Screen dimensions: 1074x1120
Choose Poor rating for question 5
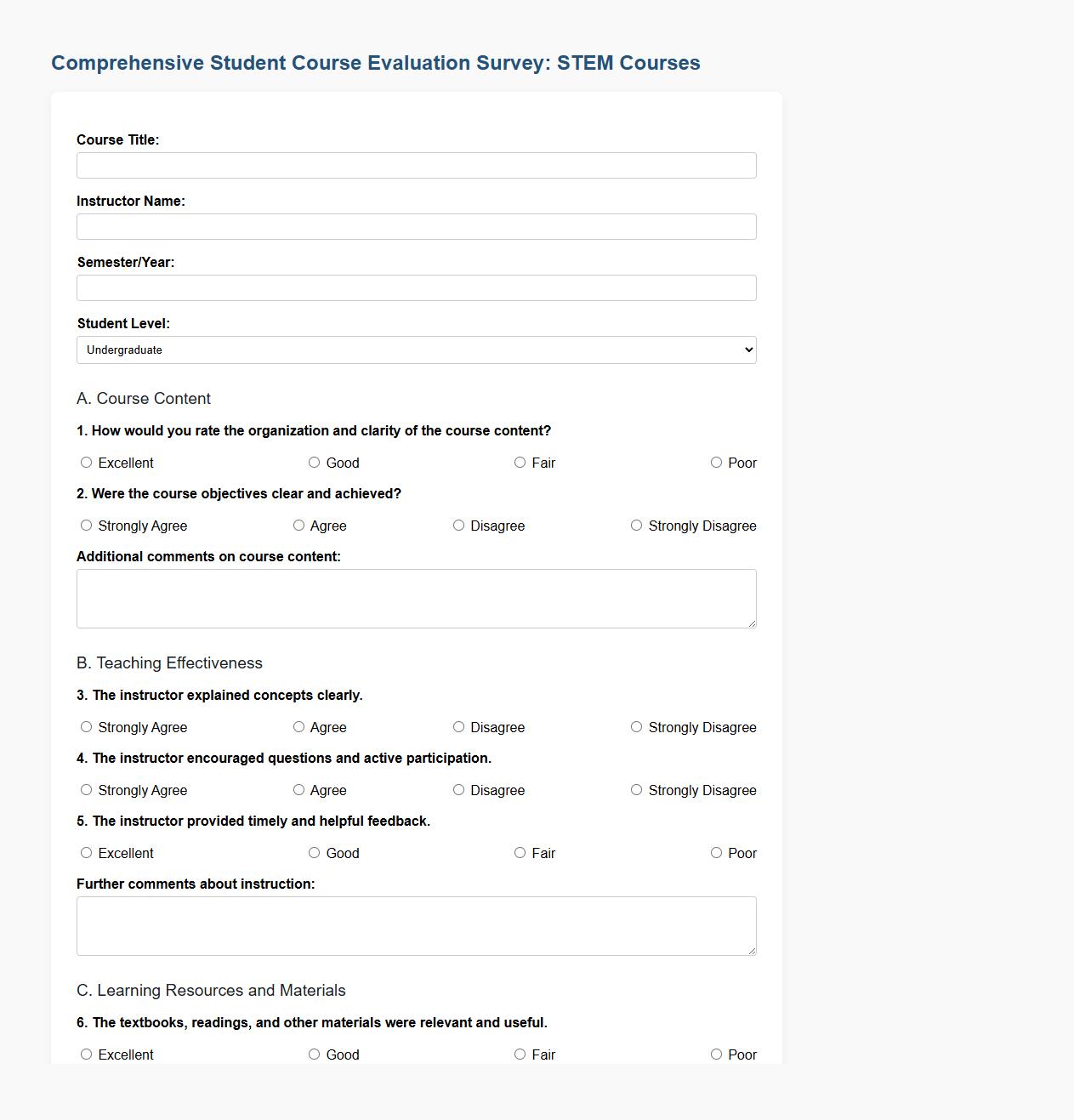pyautogui.click(x=715, y=852)
